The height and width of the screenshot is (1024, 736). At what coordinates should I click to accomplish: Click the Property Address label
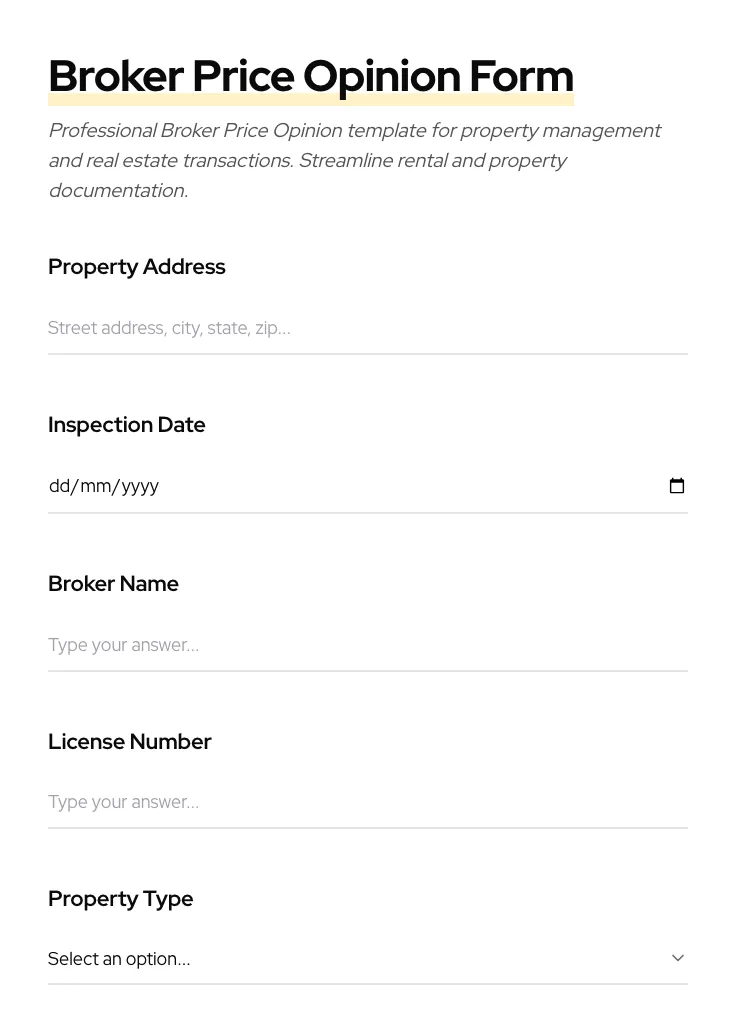click(x=136, y=266)
